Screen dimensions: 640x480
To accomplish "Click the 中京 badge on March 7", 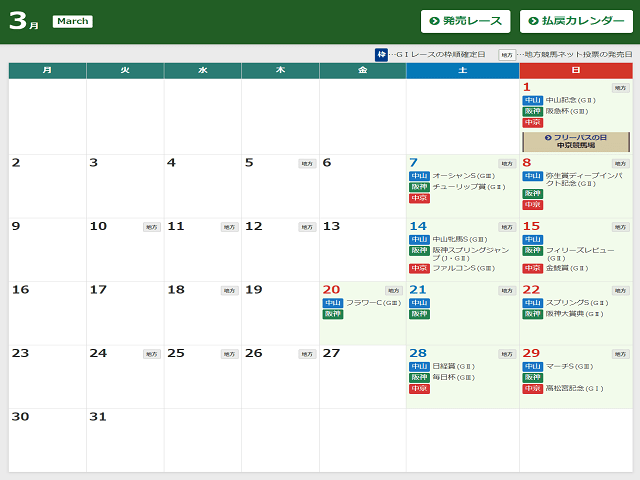I will (419, 198).
